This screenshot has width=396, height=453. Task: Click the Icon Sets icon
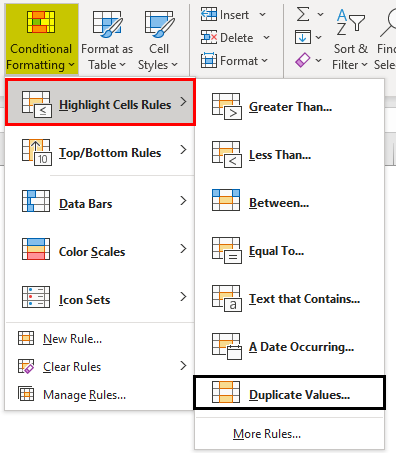coord(36,297)
